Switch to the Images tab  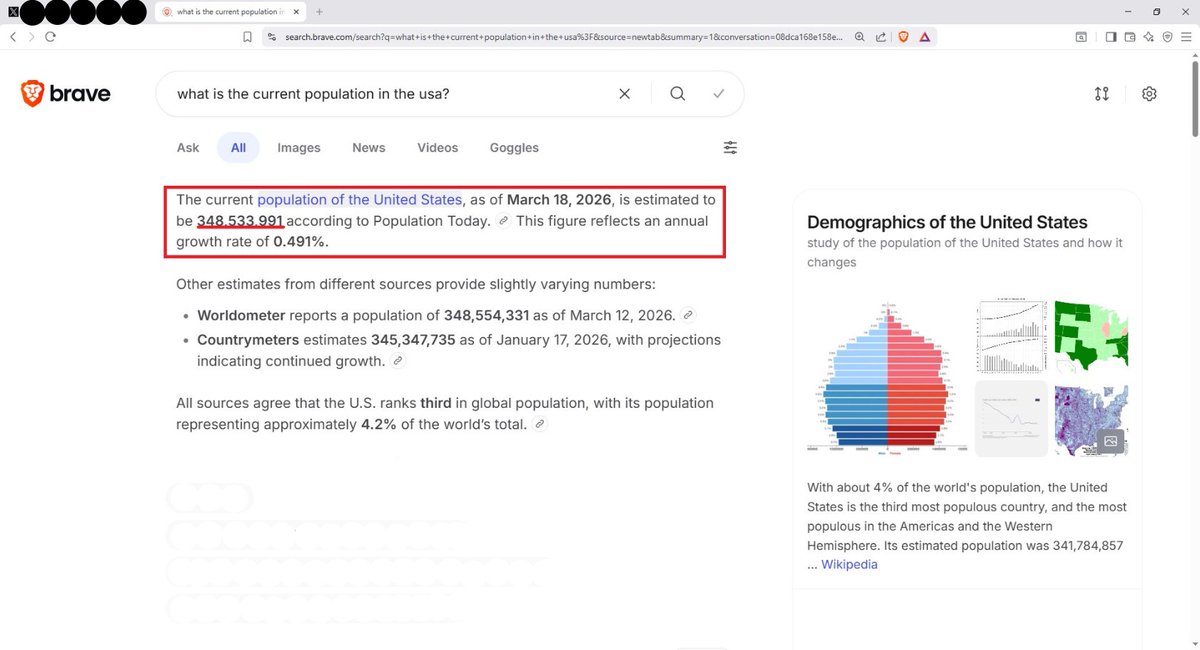(x=299, y=148)
